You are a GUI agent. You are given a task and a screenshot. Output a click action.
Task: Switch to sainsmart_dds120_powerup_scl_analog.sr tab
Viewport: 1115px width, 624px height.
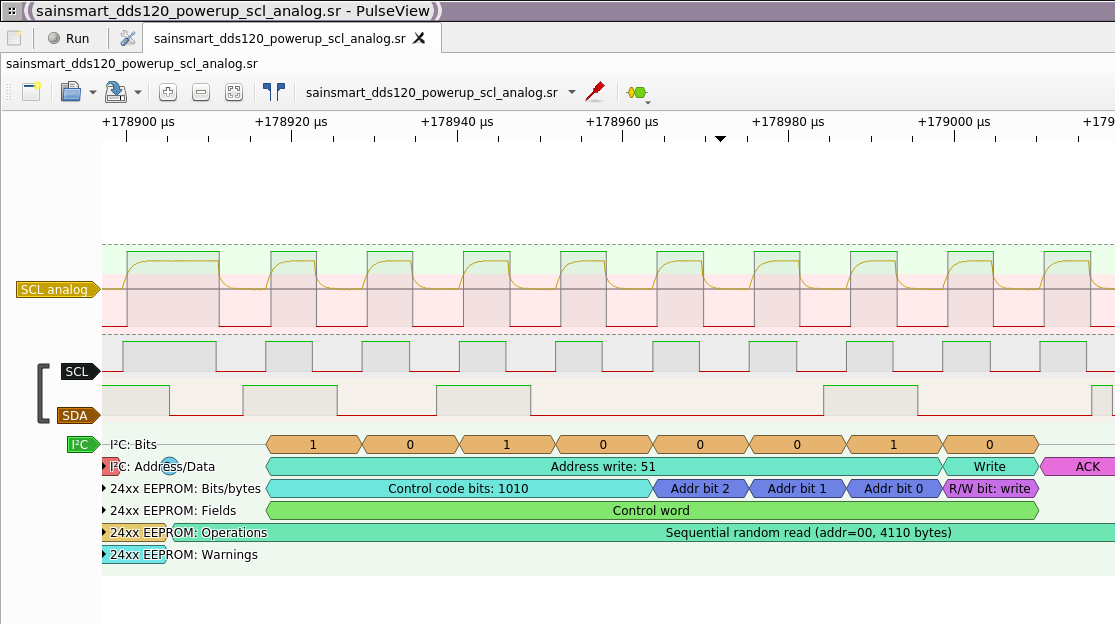[x=279, y=38]
